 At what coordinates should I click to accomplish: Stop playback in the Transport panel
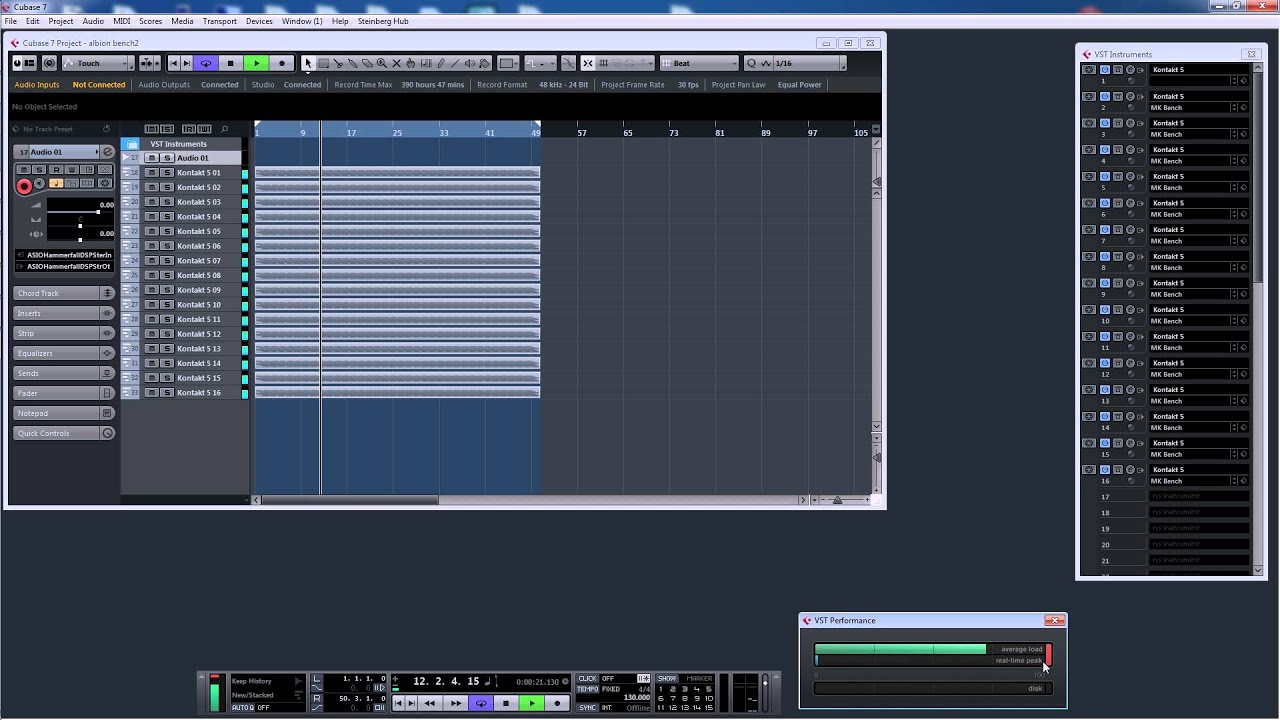(x=506, y=703)
